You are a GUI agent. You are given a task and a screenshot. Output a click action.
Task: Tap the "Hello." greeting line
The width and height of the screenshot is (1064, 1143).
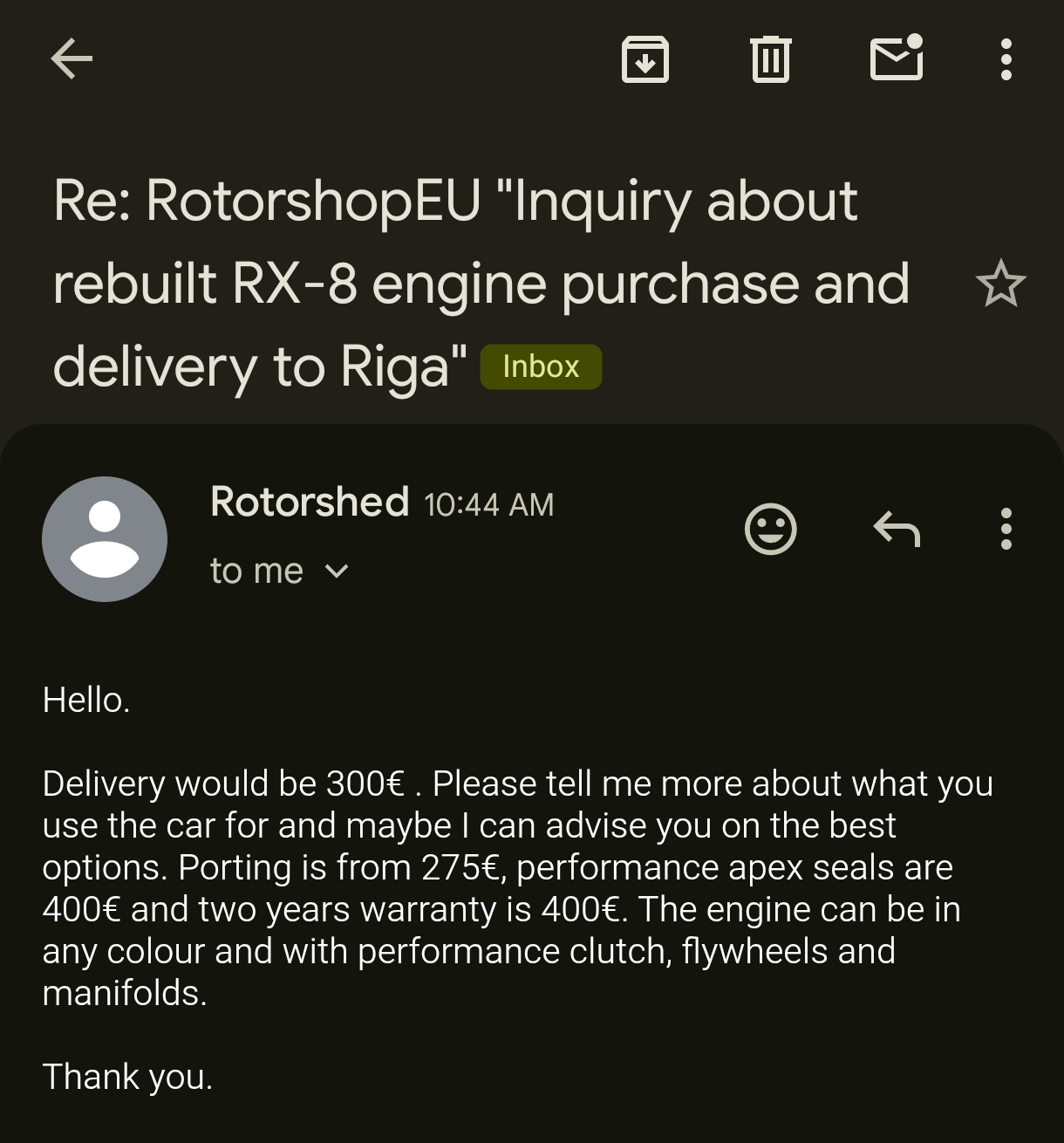(86, 700)
